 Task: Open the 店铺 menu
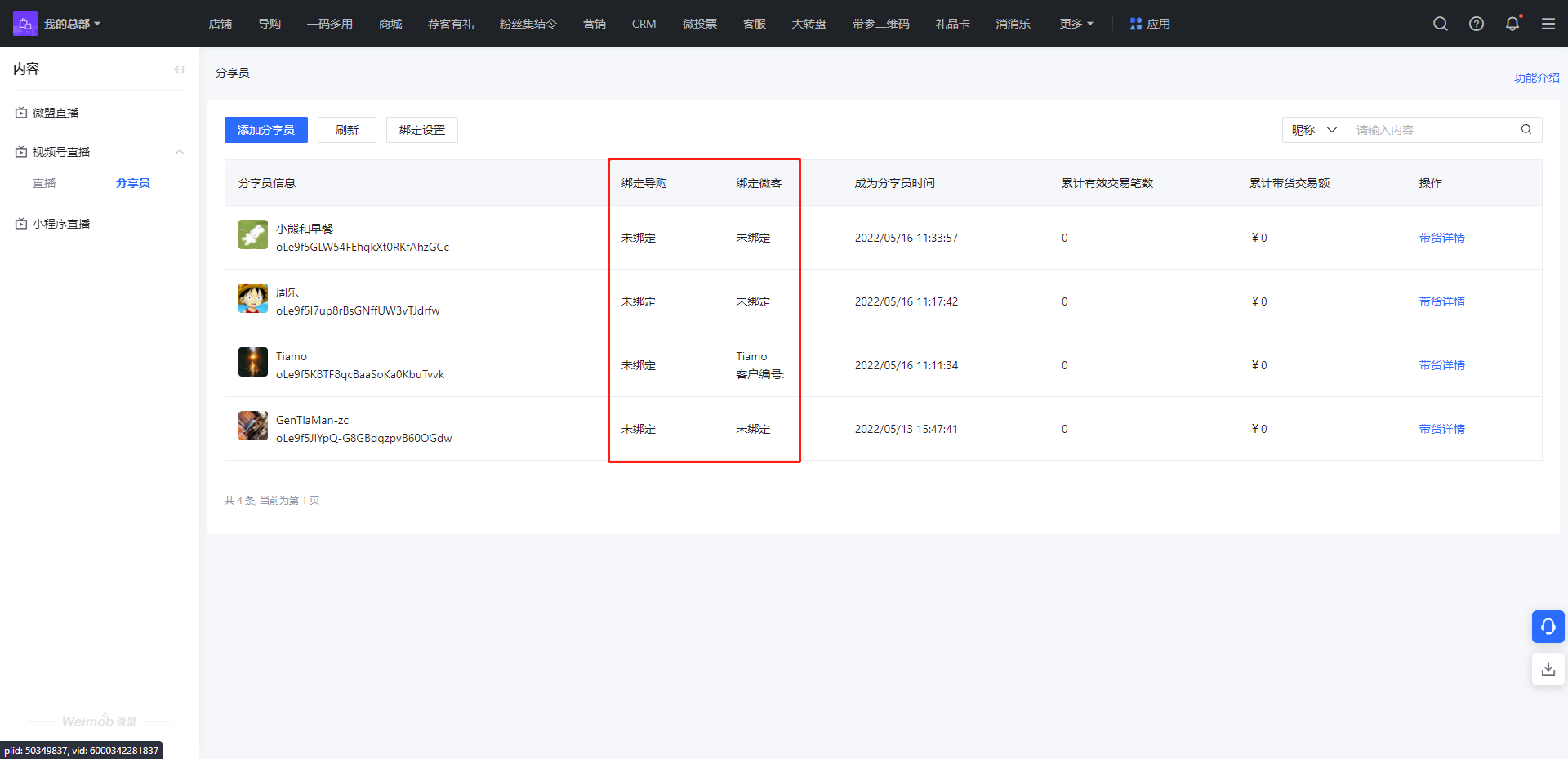pyautogui.click(x=220, y=24)
